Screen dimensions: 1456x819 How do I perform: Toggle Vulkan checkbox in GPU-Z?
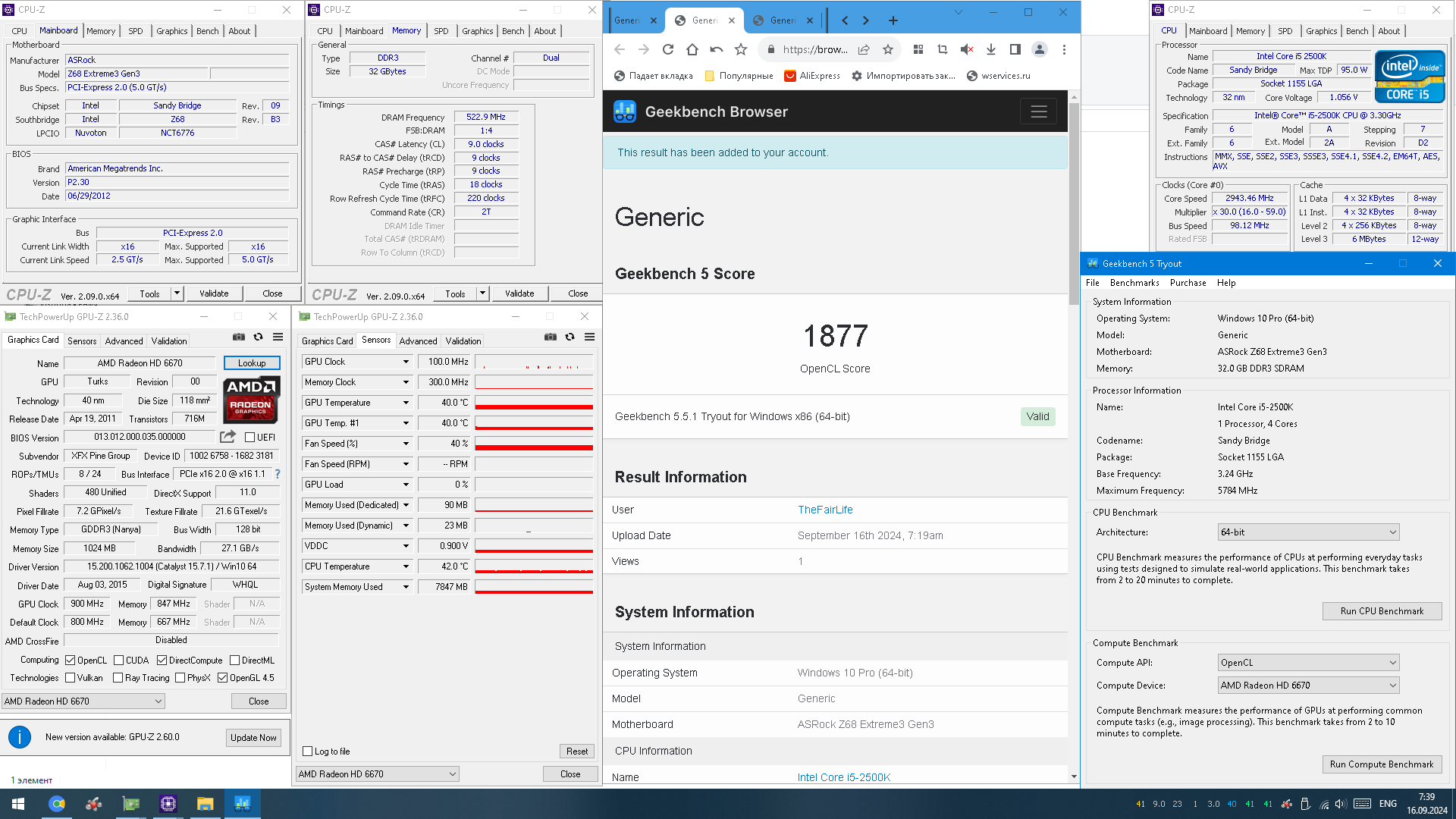70,678
